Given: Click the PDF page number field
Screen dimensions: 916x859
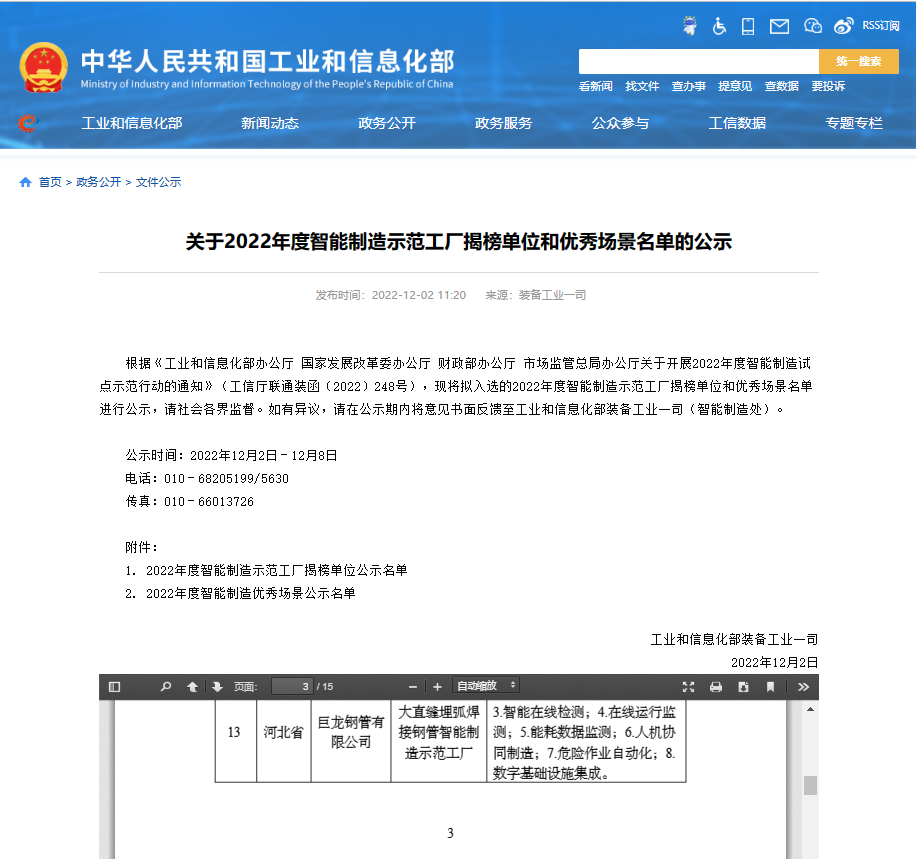Looking at the screenshot, I should [292, 687].
